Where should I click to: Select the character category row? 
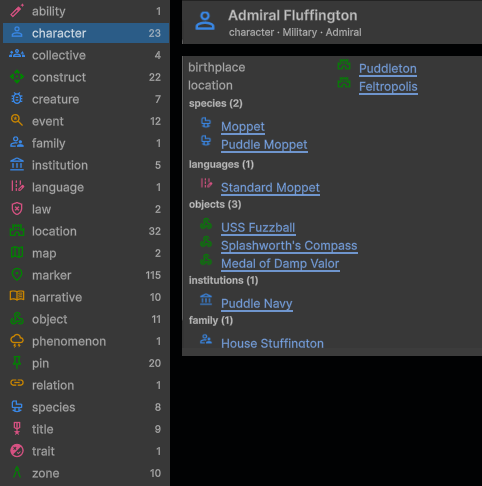(86, 33)
